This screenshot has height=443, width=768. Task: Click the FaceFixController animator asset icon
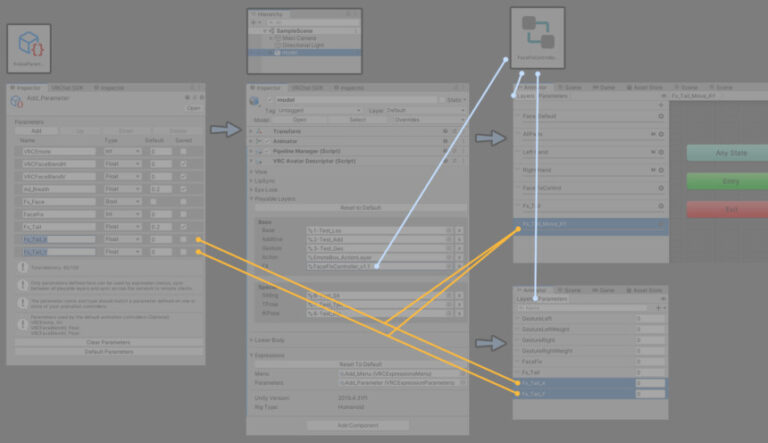tap(540, 33)
